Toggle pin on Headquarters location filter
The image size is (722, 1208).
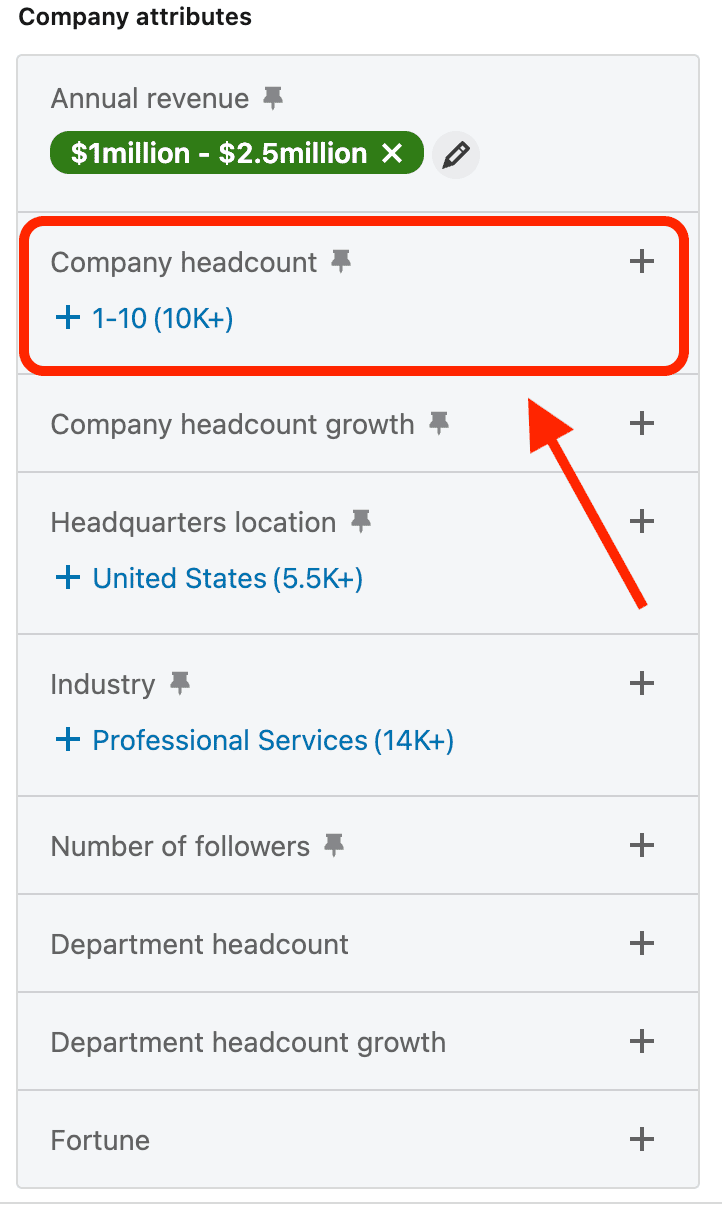click(x=360, y=522)
